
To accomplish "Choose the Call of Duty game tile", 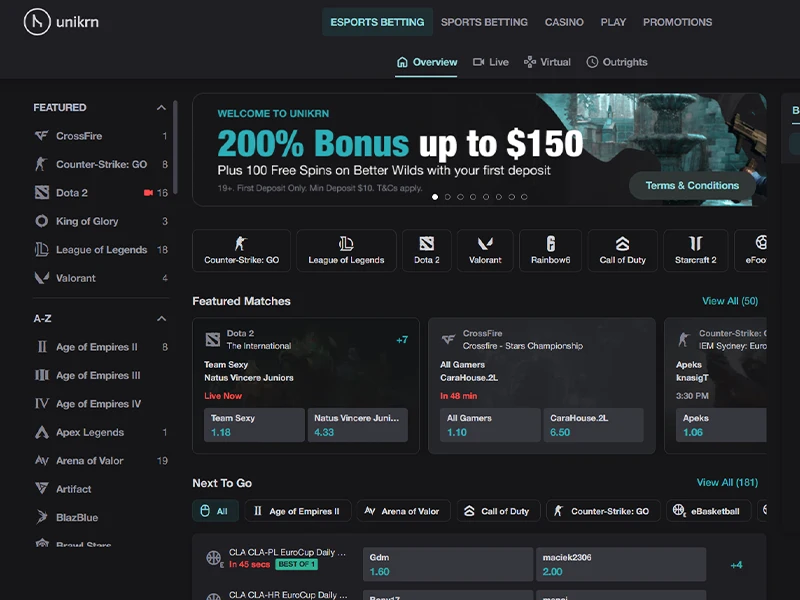I will (x=622, y=251).
